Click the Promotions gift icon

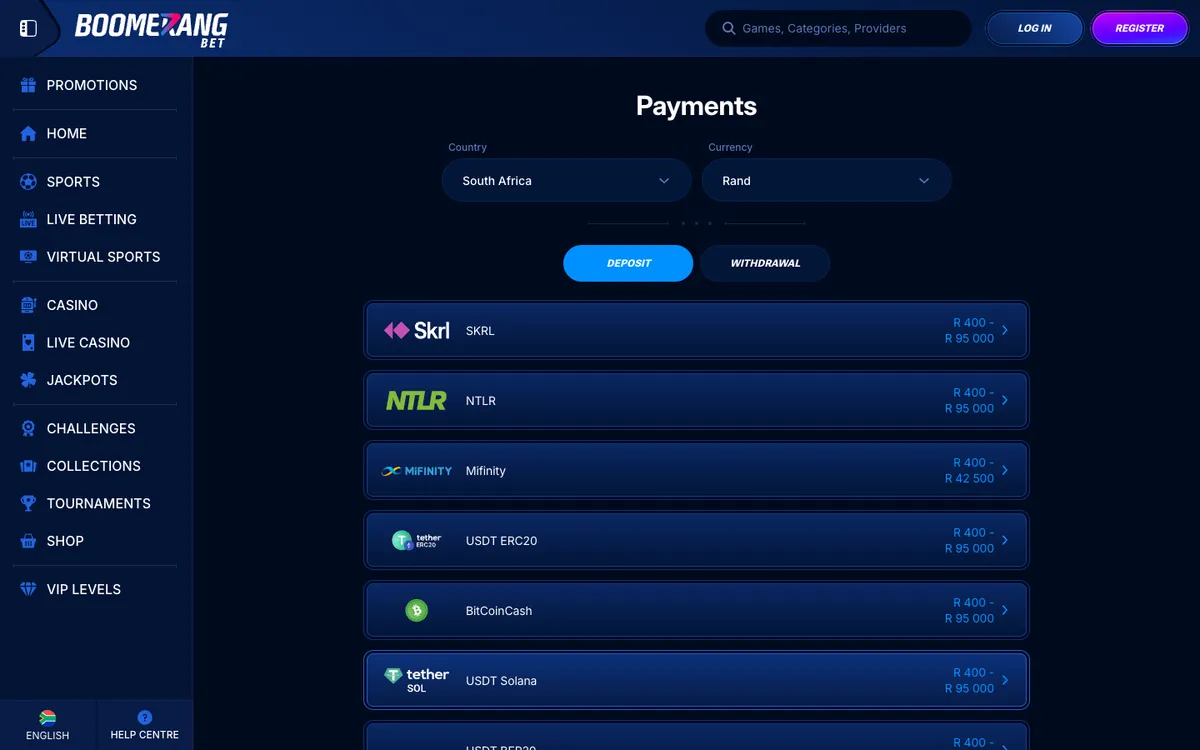click(x=28, y=85)
